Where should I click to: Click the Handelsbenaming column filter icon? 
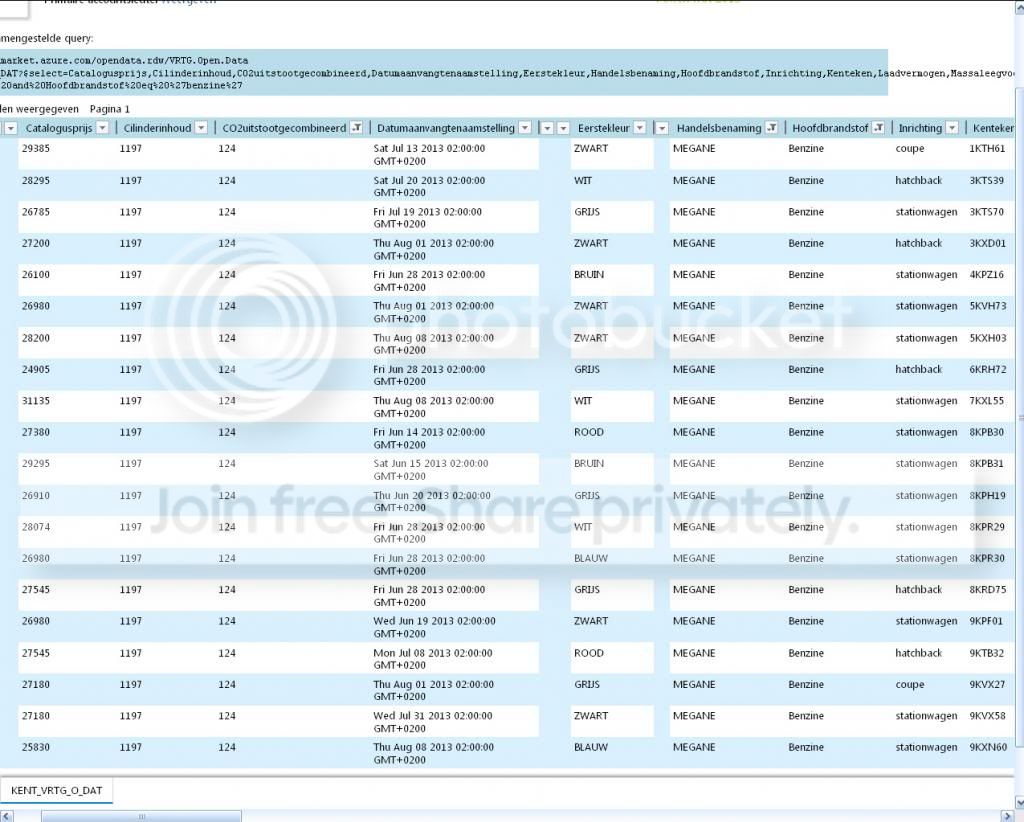tap(771, 128)
